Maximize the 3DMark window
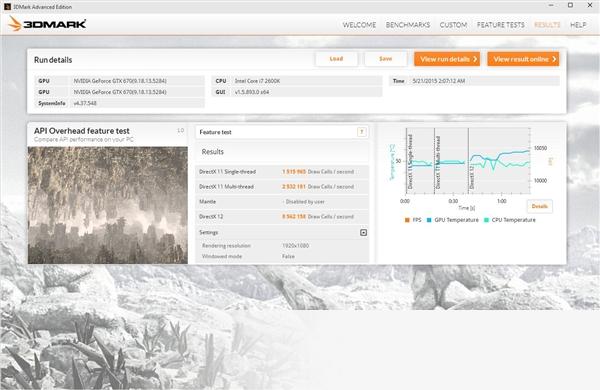This screenshot has height=390, width=600. click(570, 5)
